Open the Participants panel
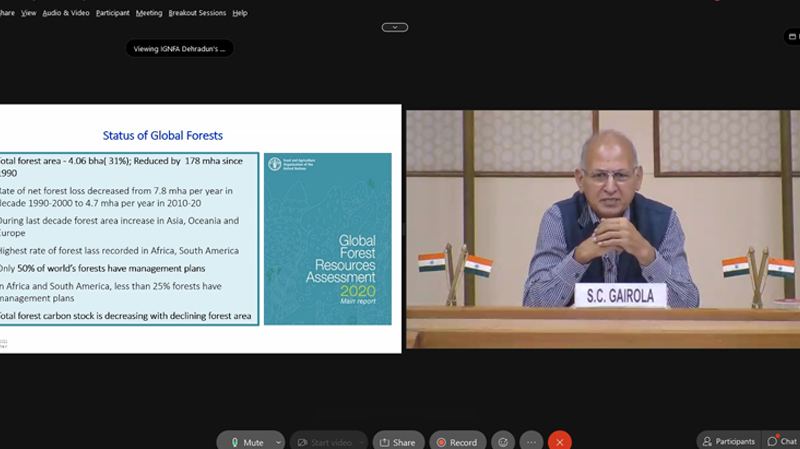Image resolution: width=800 pixels, height=449 pixels. (x=728, y=441)
